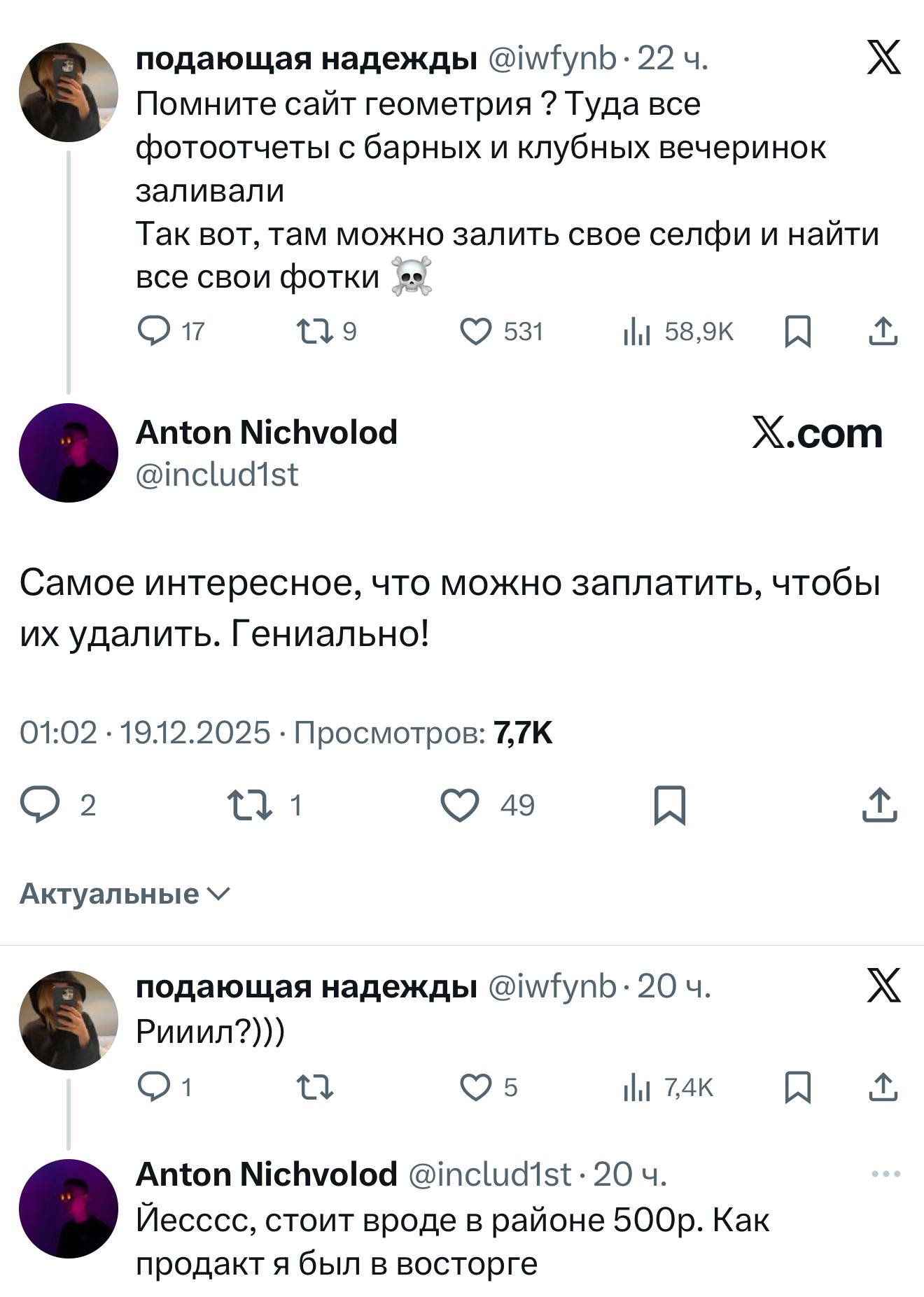
Task: Open Anton Nichvolod's purple avatar in main tweet
Action: click(x=69, y=452)
